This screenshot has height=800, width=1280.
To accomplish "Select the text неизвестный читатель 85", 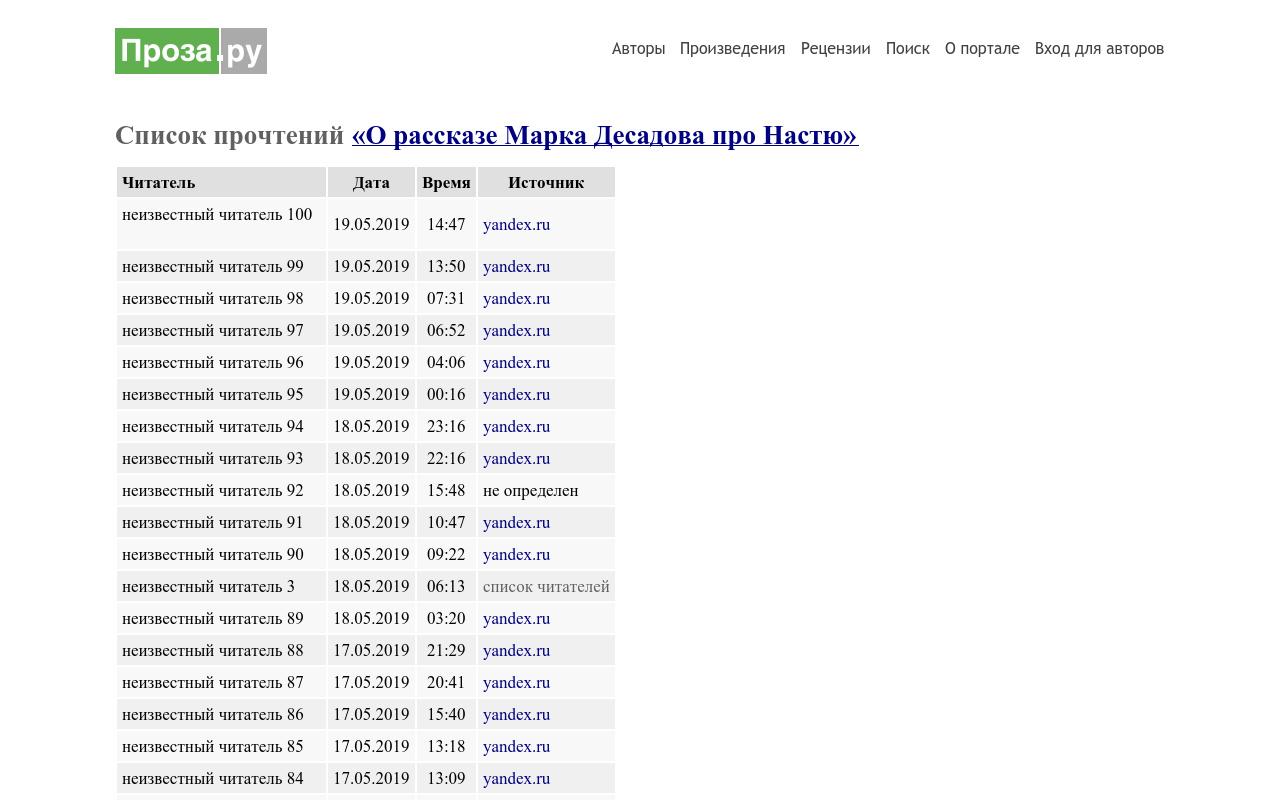I will [213, 746].
